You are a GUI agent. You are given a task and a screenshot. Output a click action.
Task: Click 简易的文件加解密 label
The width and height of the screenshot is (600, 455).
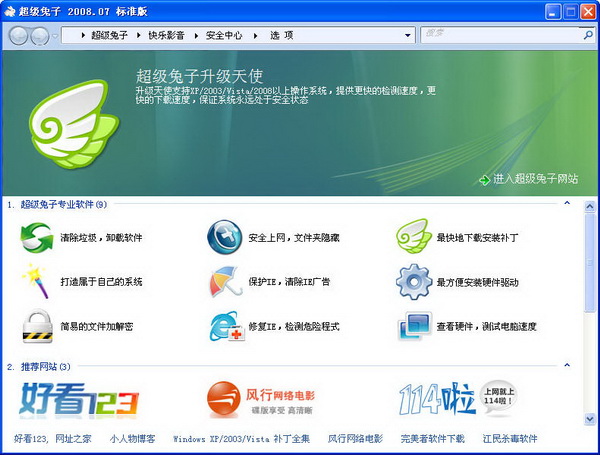click(96, 326)
